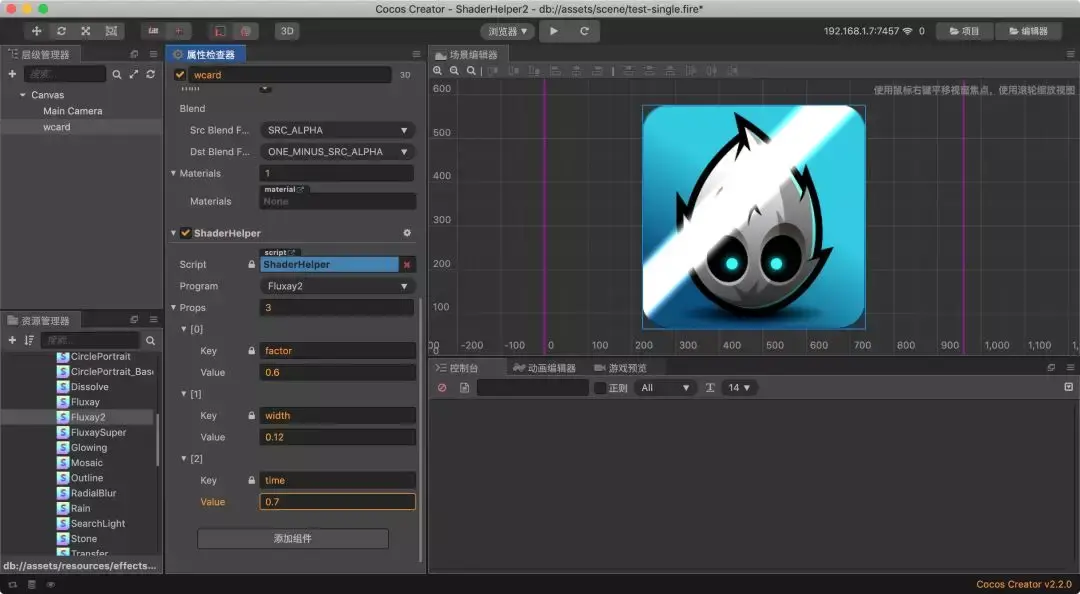The image size is (1080, 594).
Task: Click the material None slot
Action: pos(338,201)
